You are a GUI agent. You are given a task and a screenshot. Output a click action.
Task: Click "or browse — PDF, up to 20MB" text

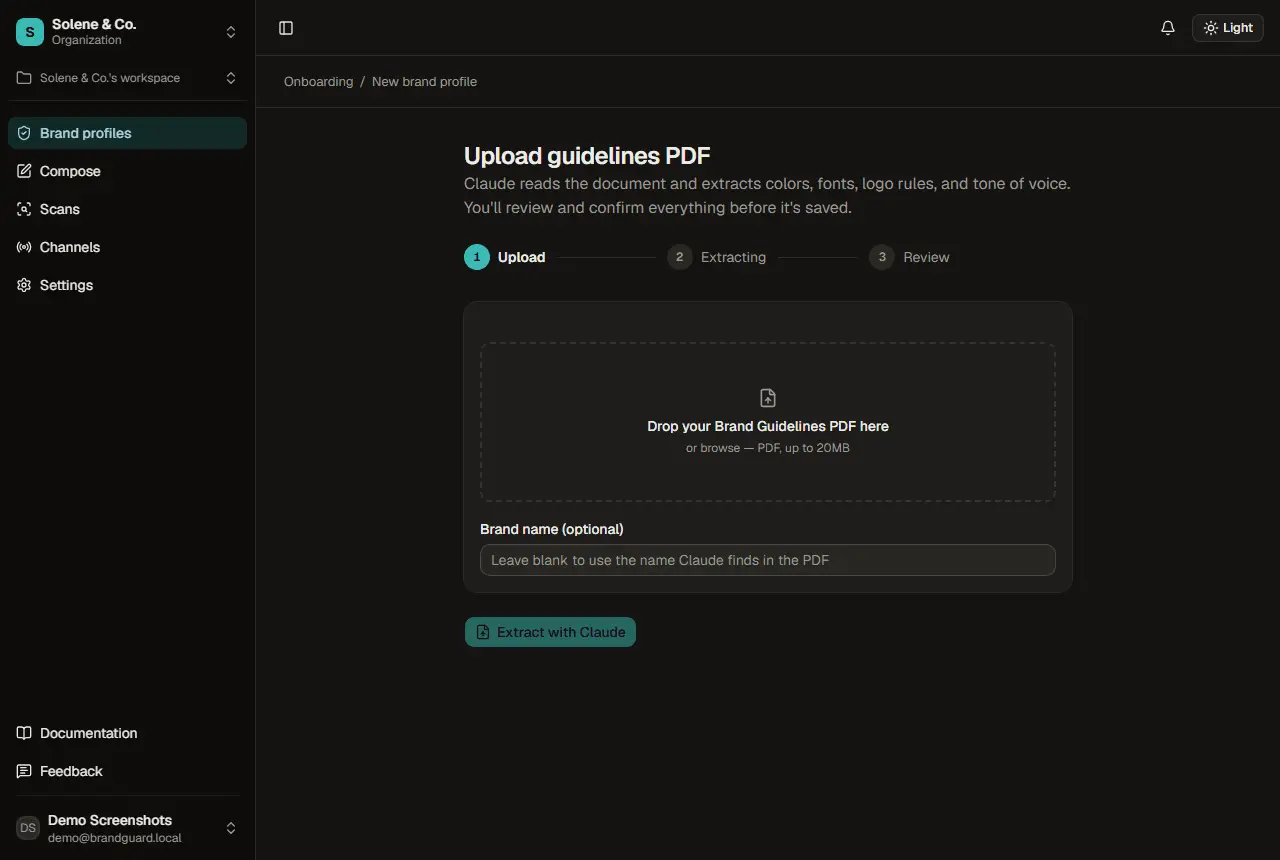pyautogui.click(x=768, y=448)
